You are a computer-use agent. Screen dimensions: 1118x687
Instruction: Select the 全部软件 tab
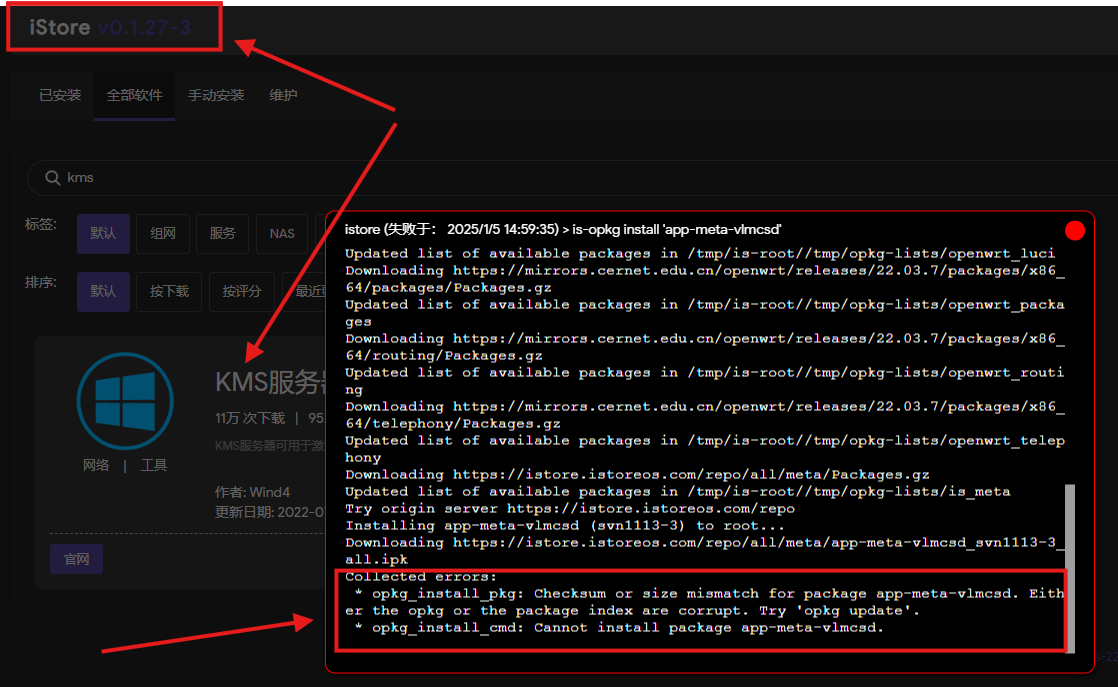pyautogui.click(x=134, y=96)
